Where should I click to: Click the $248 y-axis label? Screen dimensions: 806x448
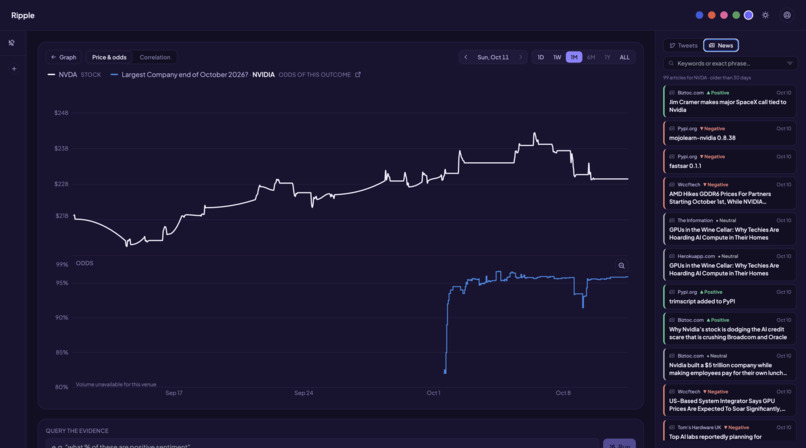point(61,113)
